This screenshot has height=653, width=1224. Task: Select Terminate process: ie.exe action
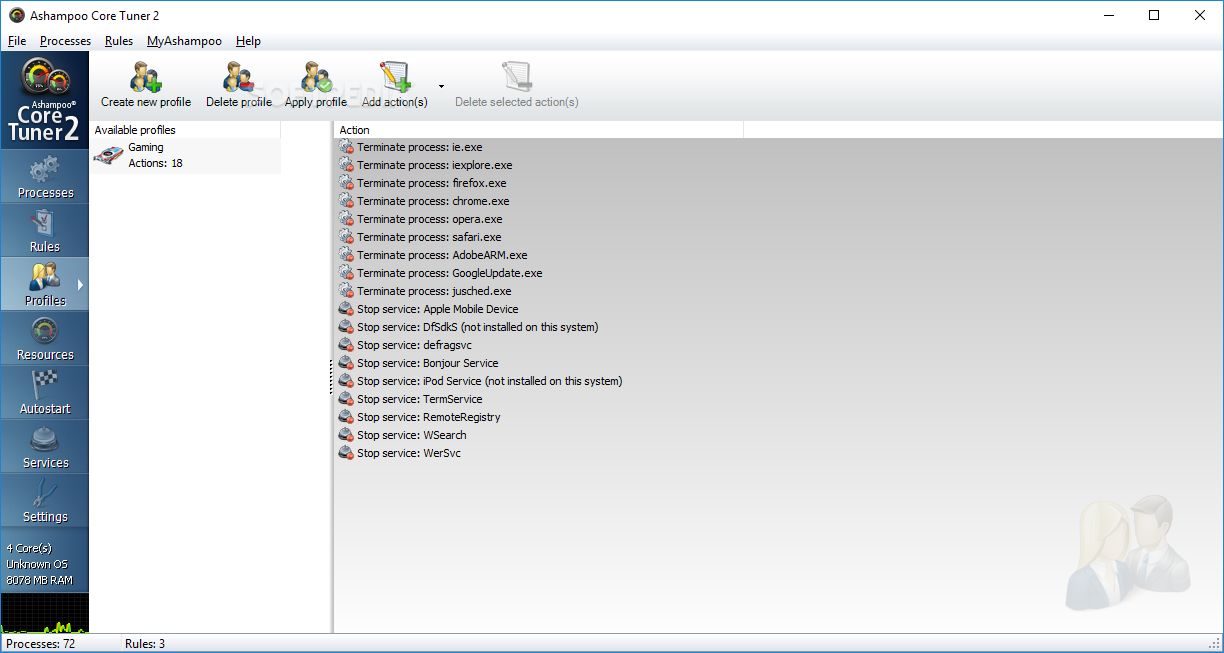pos(419,147)
